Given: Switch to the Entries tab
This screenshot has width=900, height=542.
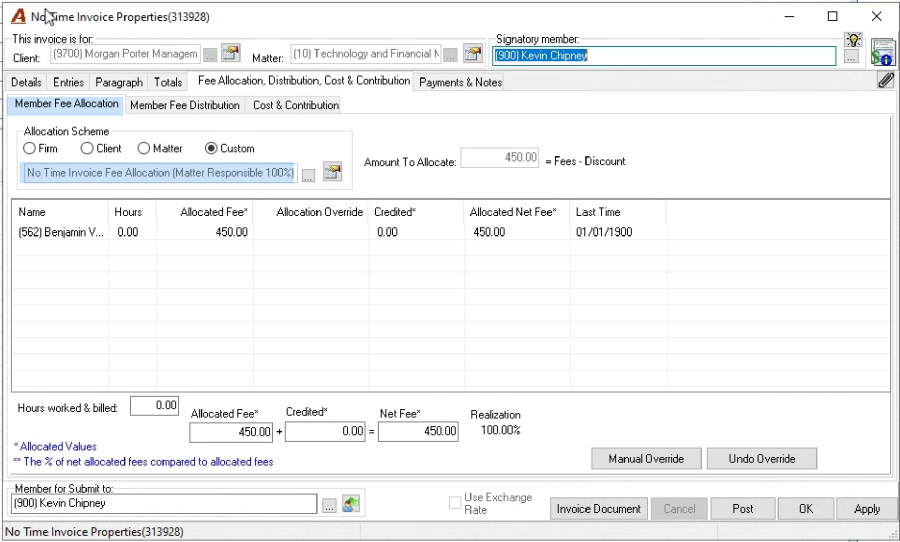Looking at the screenshot, I should click(68, 82).
